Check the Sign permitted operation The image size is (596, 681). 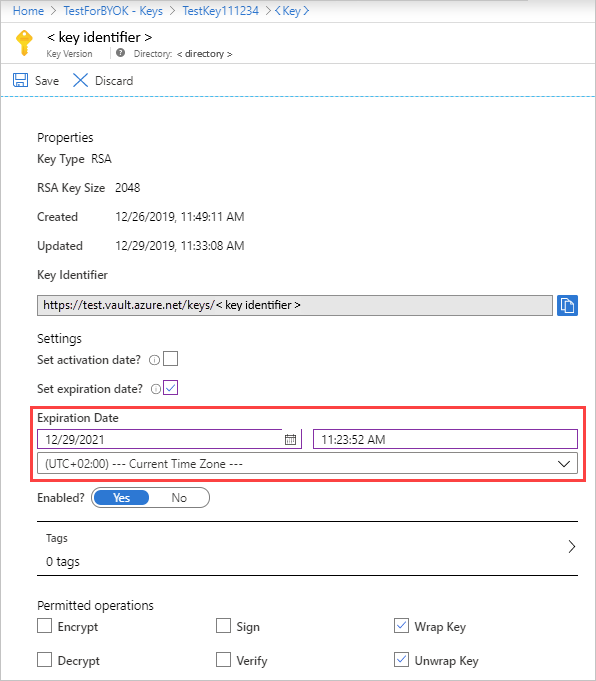(223, 626)
